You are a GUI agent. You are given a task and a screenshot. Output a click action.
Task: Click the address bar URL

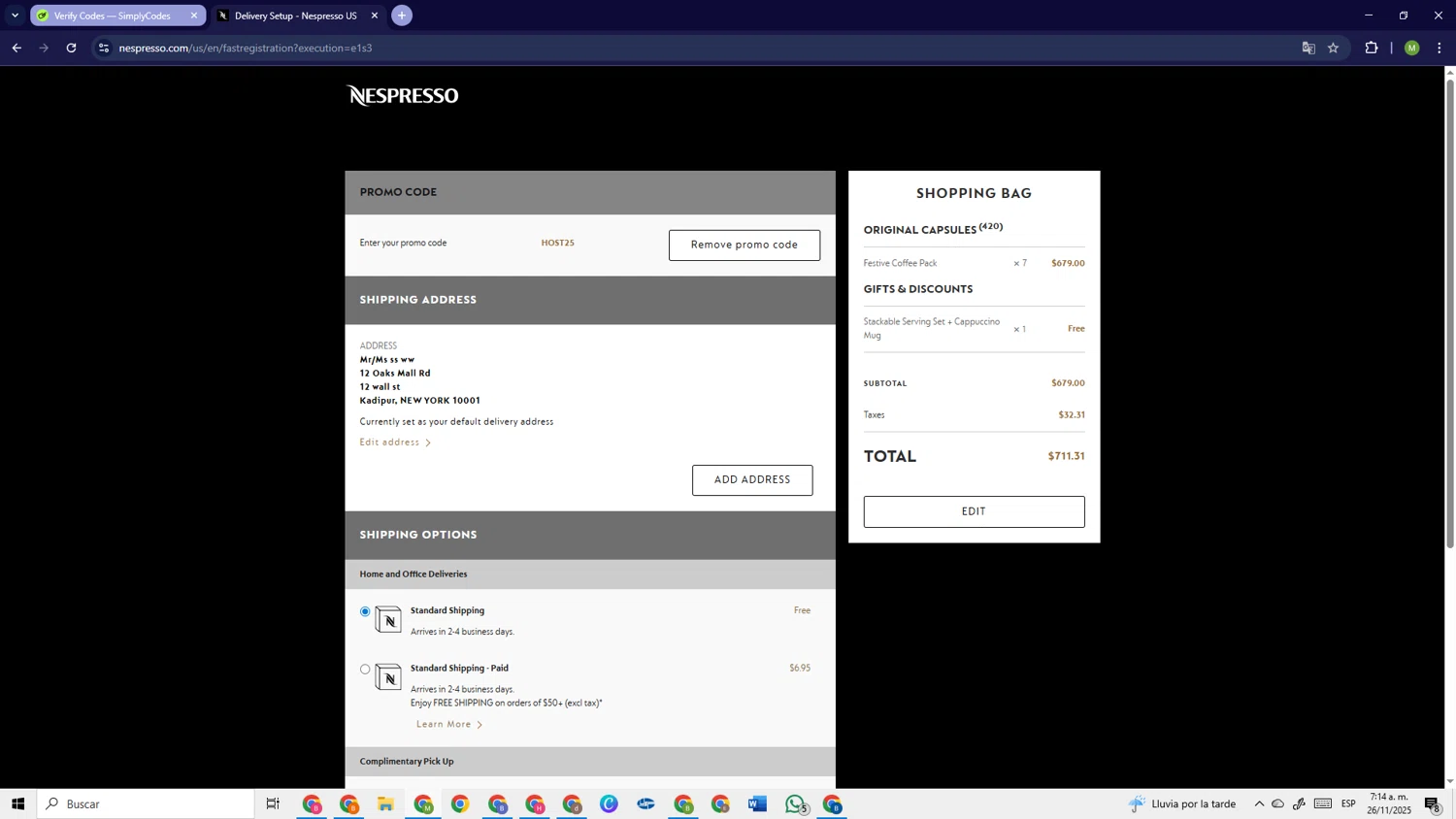coord(246,48)
